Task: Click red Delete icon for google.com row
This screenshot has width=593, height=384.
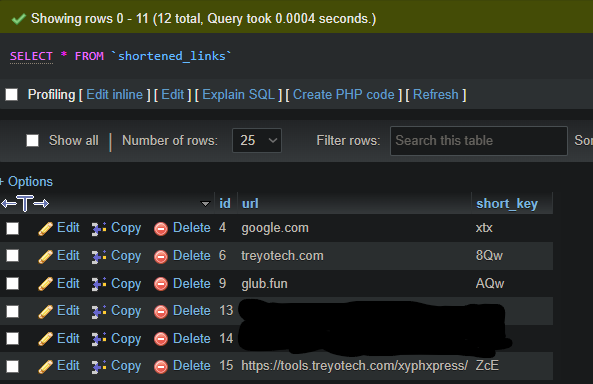Action: (x=161, y=229)
